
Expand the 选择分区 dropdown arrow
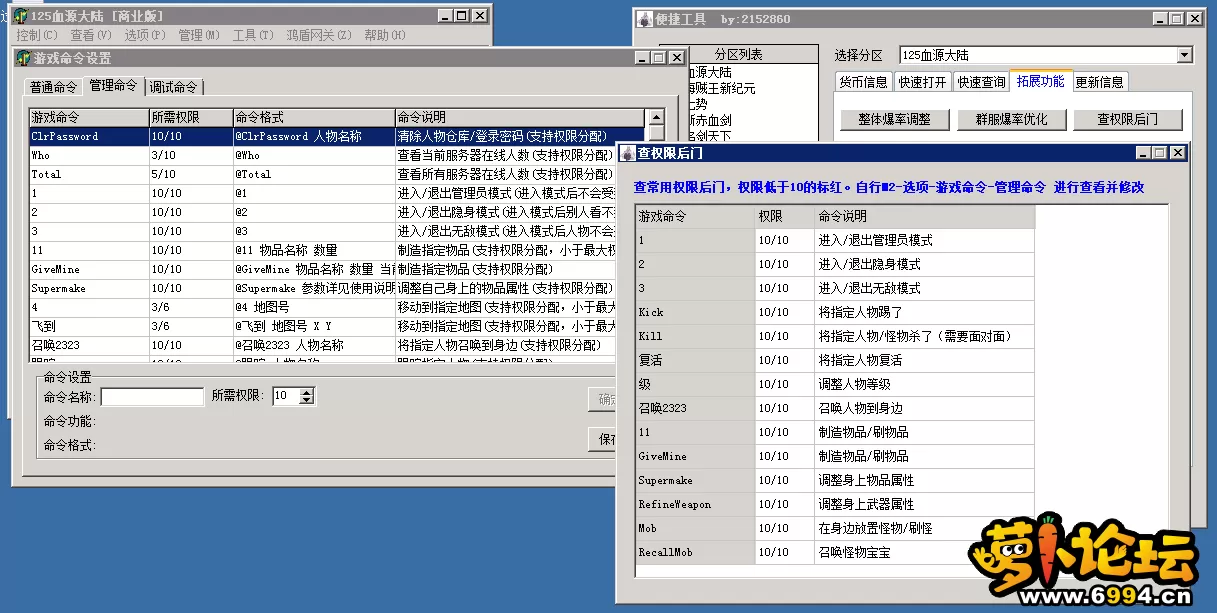coord(1184,55)
